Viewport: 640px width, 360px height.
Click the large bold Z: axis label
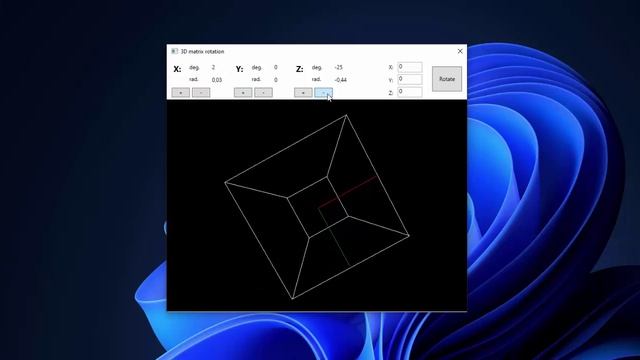coord(300,69)
